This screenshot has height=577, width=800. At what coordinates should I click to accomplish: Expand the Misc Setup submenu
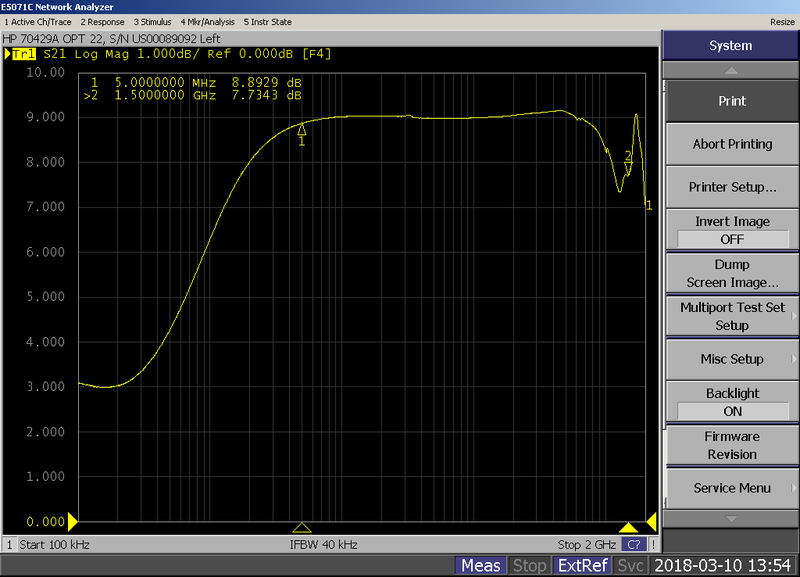(732, 359)
